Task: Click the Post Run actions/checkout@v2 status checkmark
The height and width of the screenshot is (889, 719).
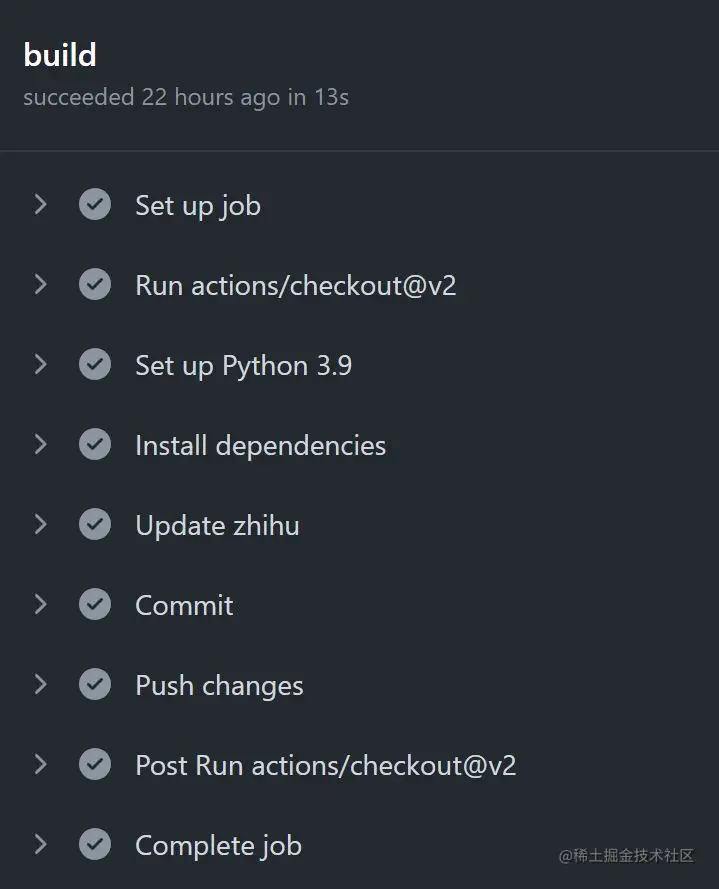Action: tap(95, 765)
